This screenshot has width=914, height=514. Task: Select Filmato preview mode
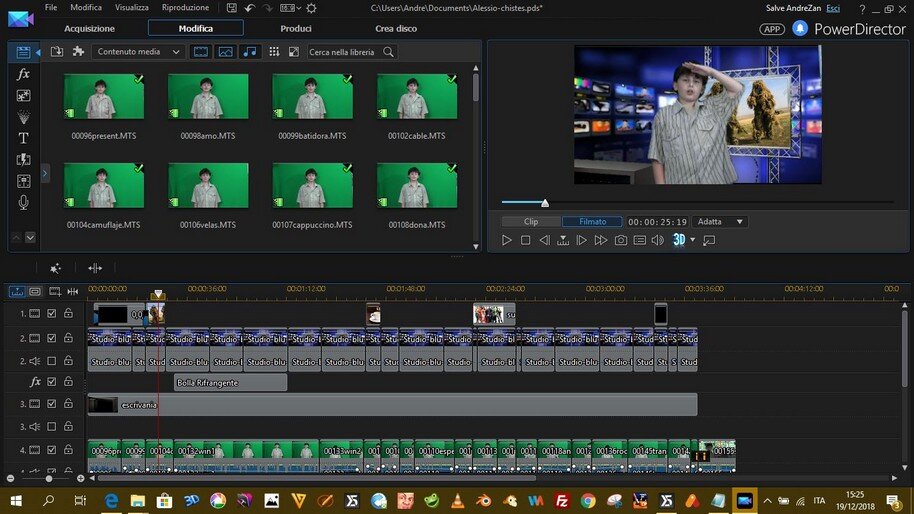tap(592, 221)
